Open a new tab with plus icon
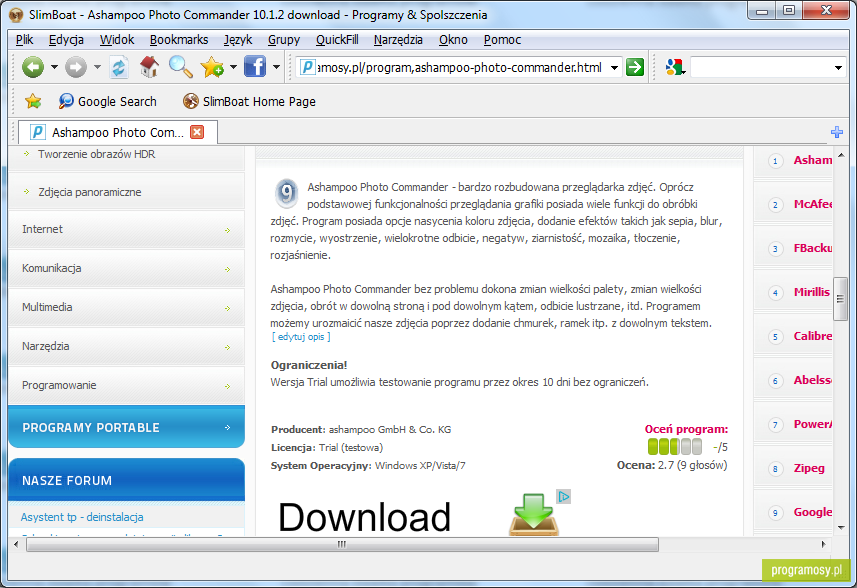The image size is (857, 588). click(836, 132)
